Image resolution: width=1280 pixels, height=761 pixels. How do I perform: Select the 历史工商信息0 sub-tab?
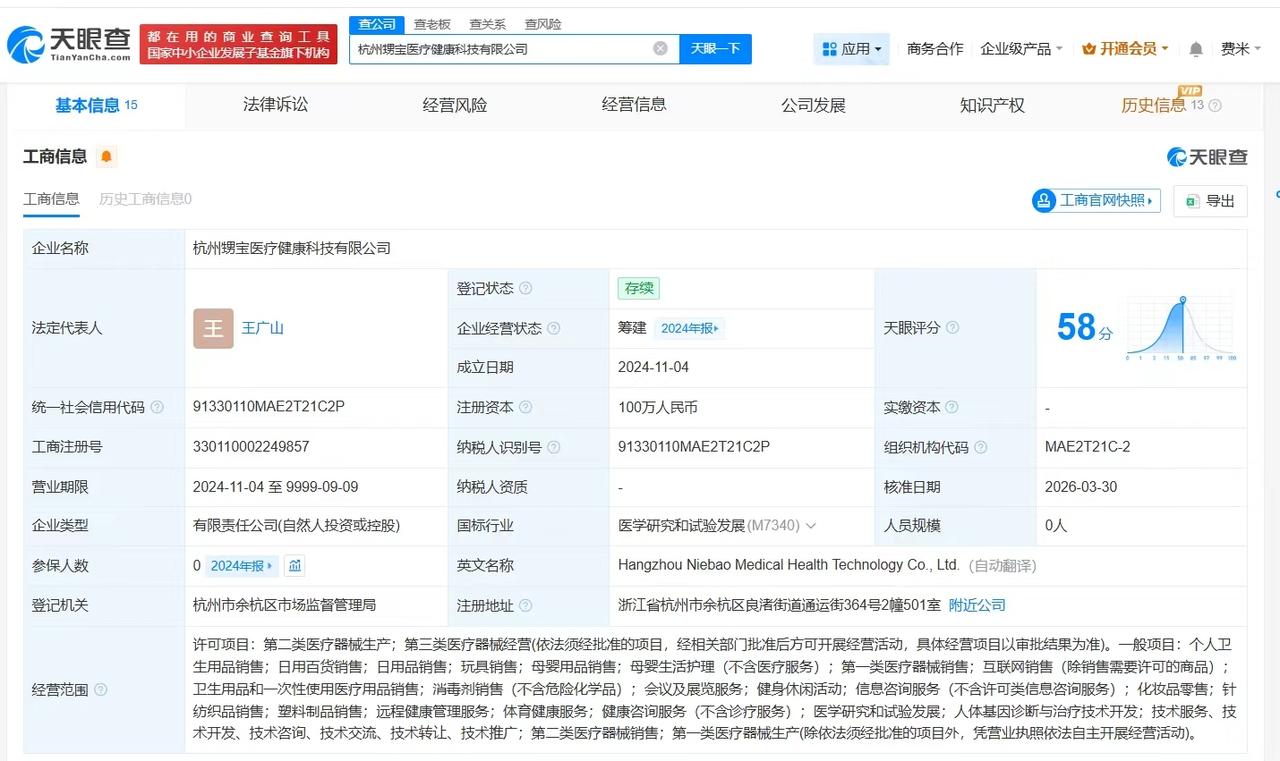pyautogui.click(x=145, y=199)
